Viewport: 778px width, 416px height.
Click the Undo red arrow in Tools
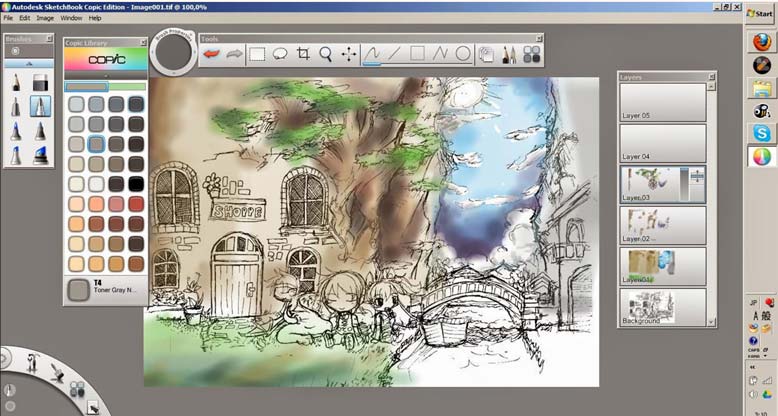point(211,54)
